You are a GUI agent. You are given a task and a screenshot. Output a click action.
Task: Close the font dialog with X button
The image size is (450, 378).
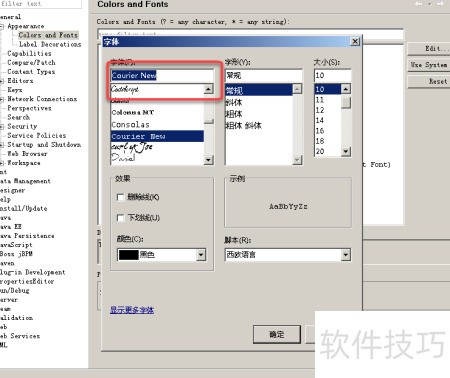pos(355,41)
